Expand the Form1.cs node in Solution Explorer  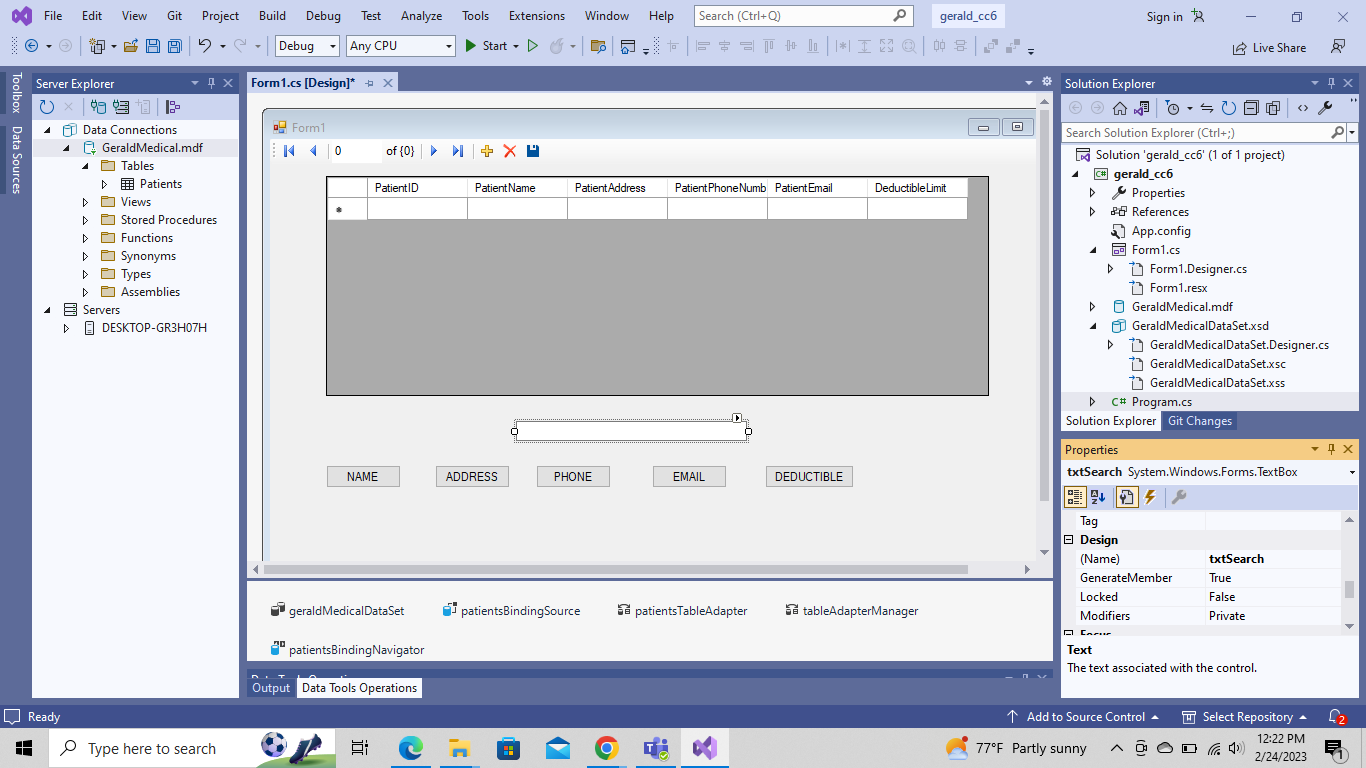[1092, 249]
